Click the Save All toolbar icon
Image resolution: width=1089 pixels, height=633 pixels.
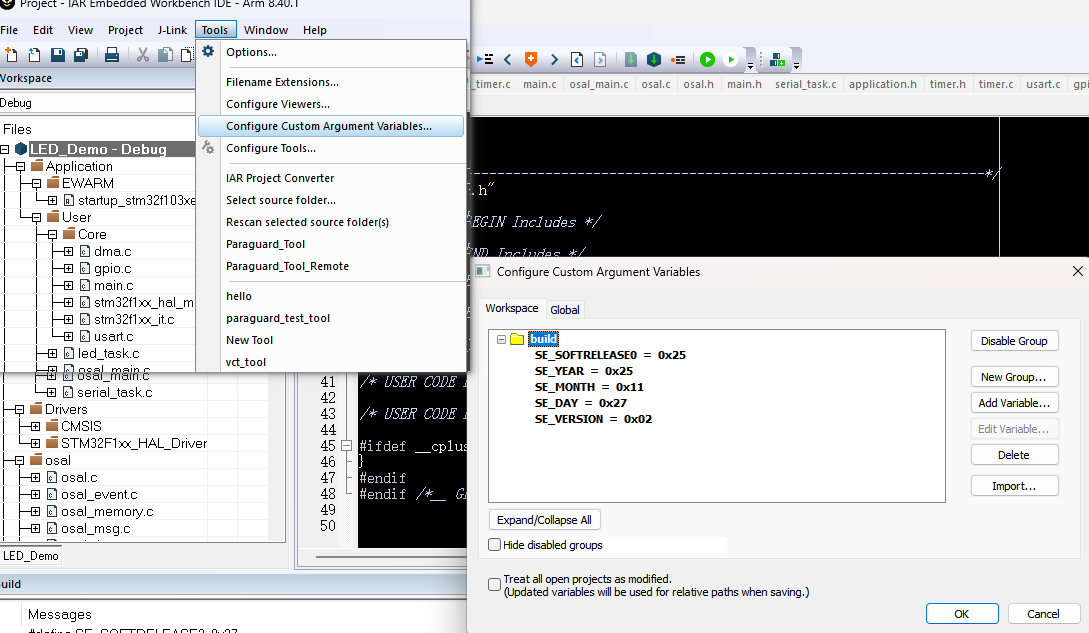pyautogui.click(x=81, y=55)
